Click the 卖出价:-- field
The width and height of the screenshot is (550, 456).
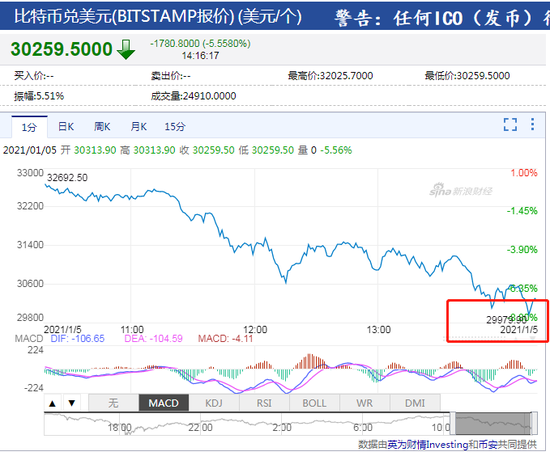point(170,75)
